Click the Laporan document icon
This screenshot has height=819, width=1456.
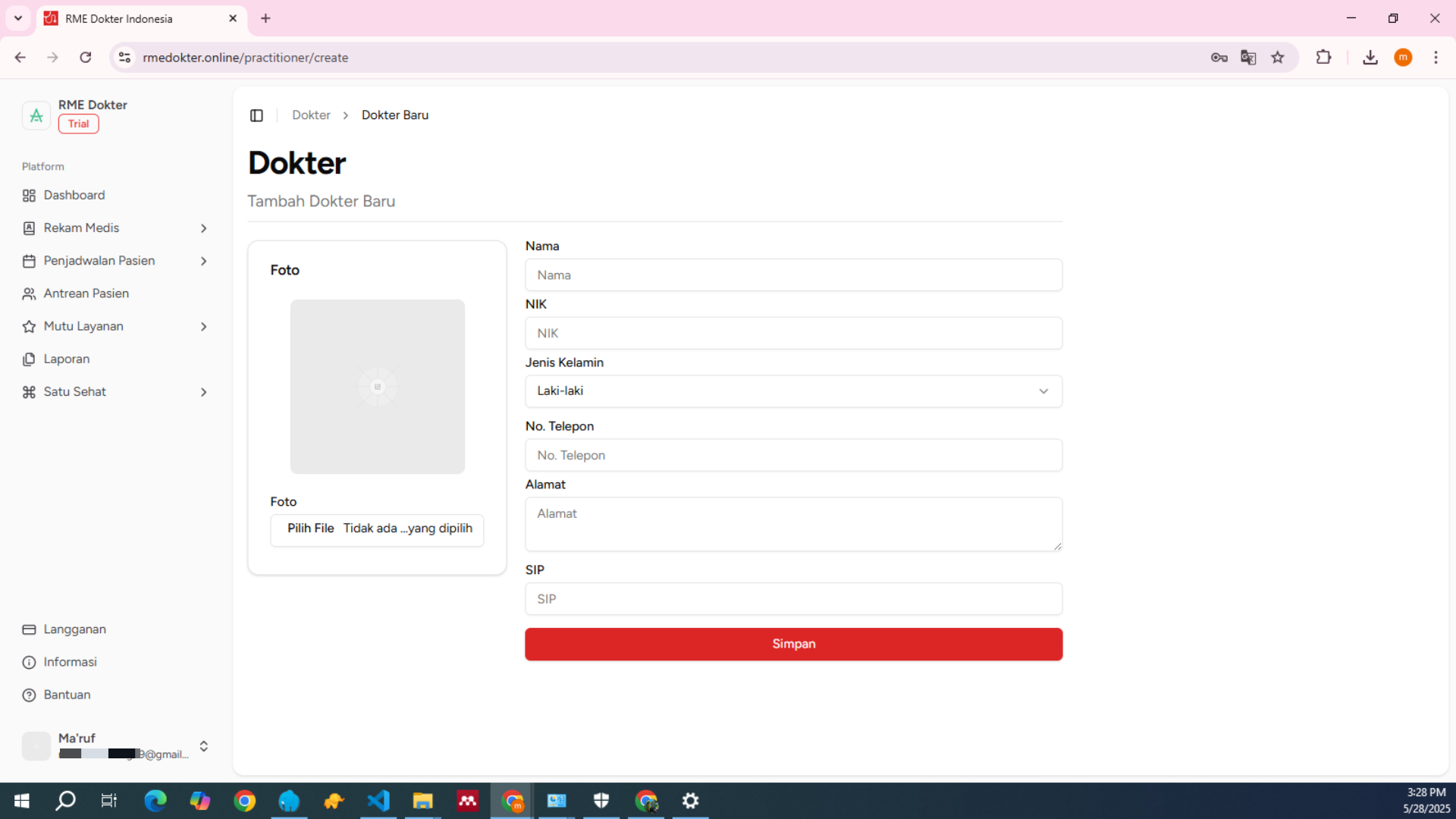29,359
